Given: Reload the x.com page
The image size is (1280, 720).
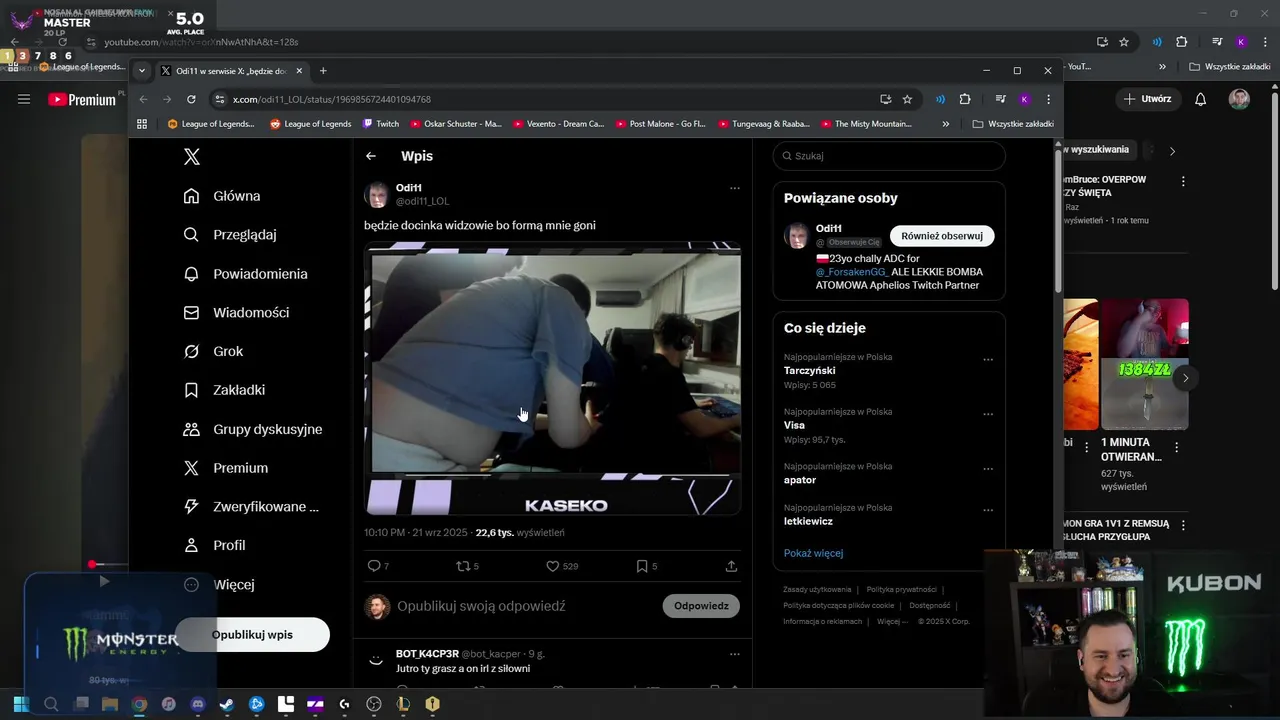Looking at the screenshot, I should [x=191, y=99].
